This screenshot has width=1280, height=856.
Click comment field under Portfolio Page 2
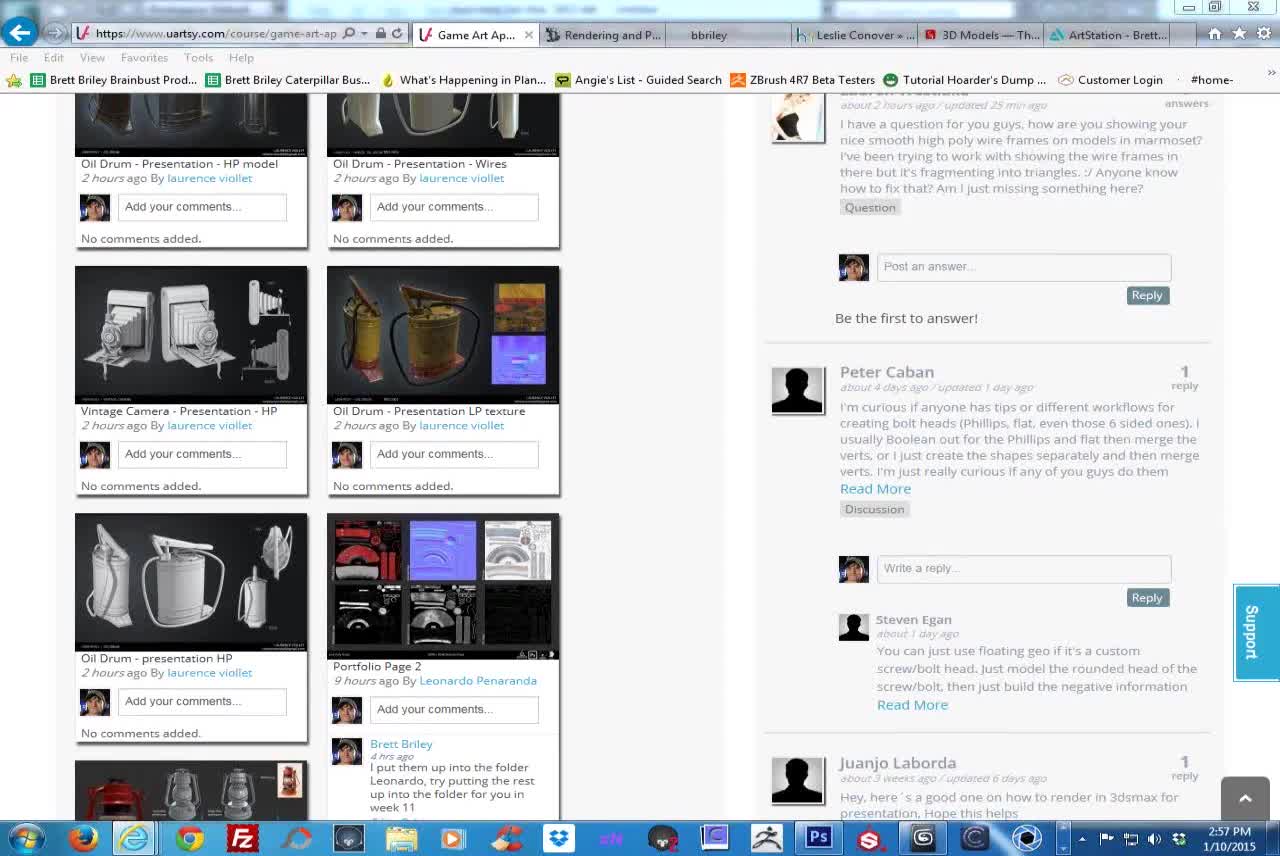click(454, 710)
